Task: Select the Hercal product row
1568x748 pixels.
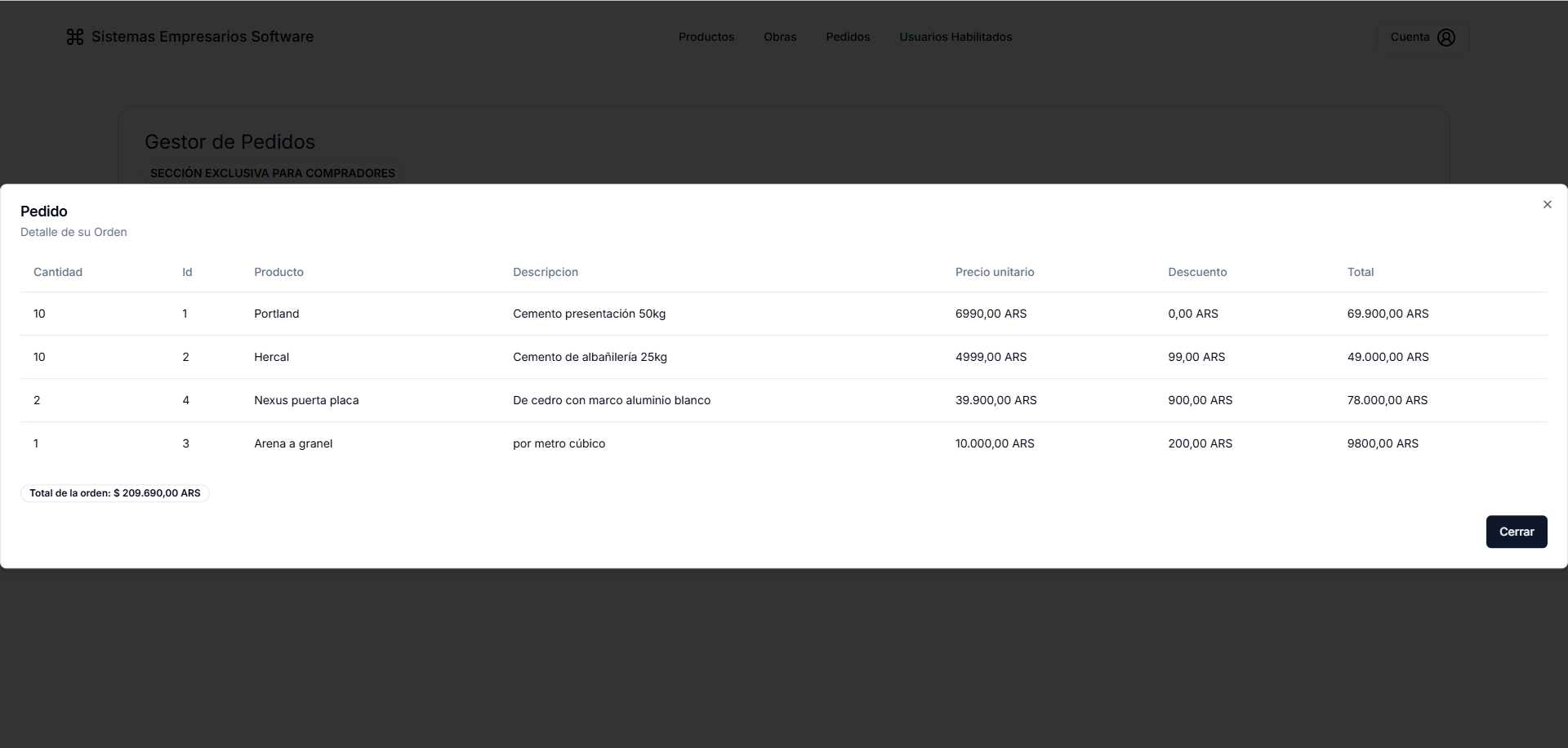Action: pyautogui.click(x=271, y=357)
